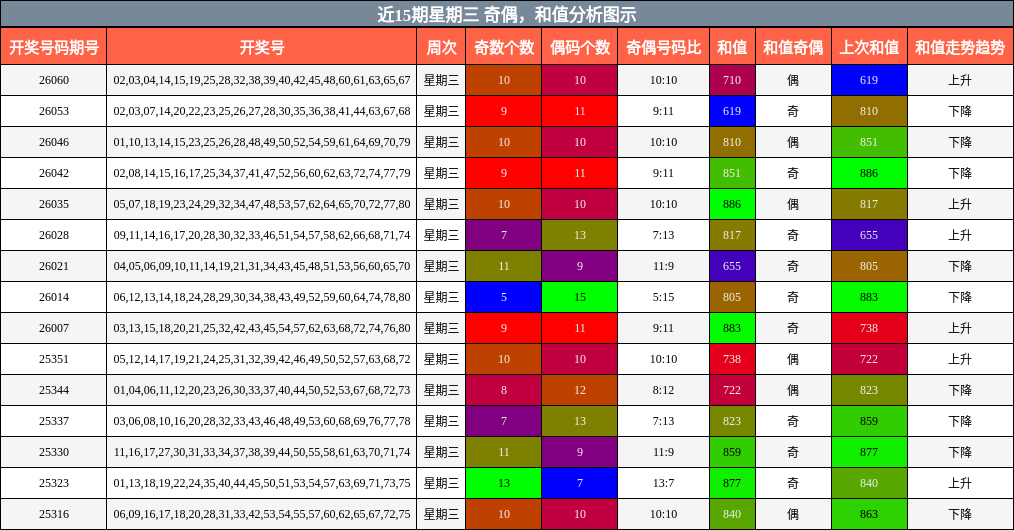The height and width of the screenshot is (530, 1014).
Task: Click the 奇数个数 column header
Action: pyautogui.click(x=504, y=47)
